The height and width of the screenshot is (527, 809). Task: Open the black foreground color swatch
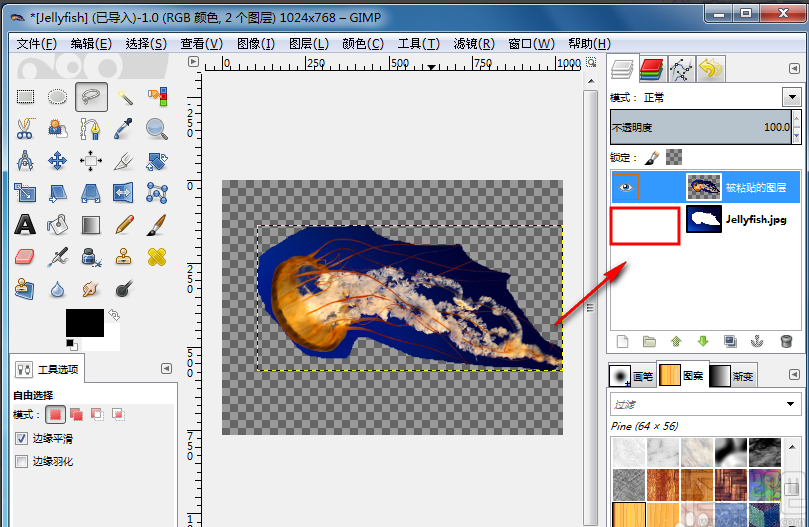85,323
